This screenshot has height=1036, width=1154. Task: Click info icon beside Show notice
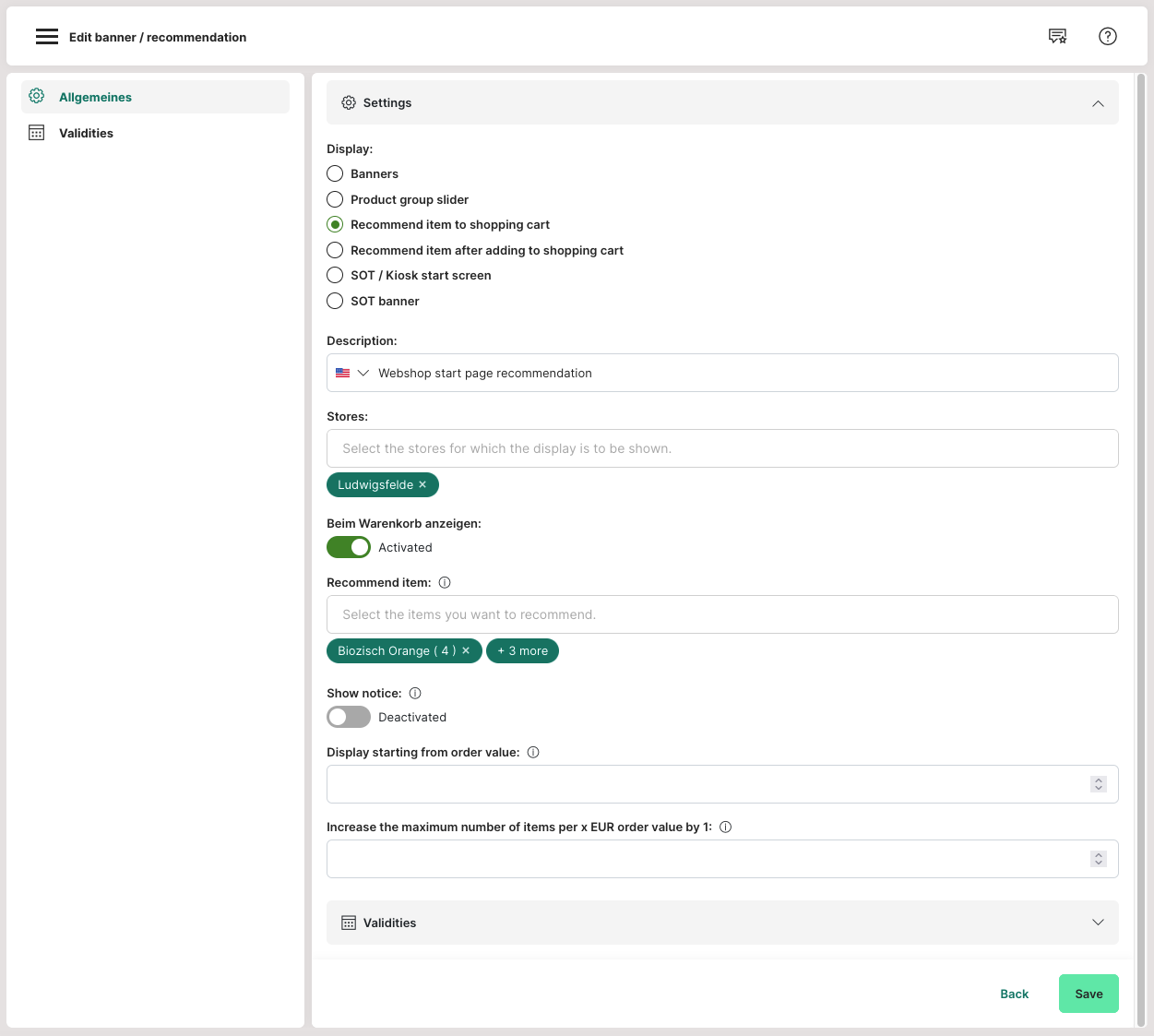click(415, 694)
